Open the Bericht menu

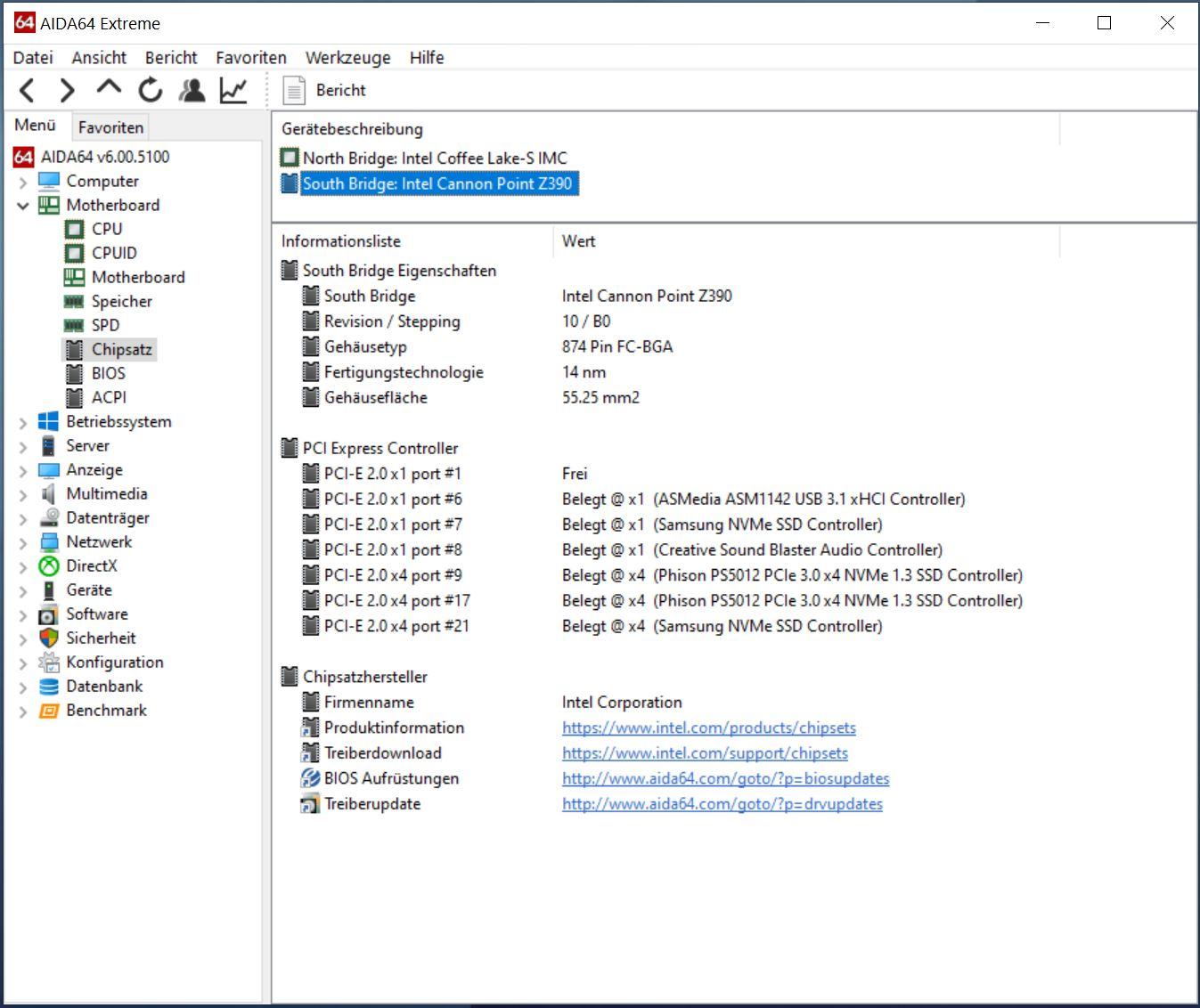pos(171,58)
